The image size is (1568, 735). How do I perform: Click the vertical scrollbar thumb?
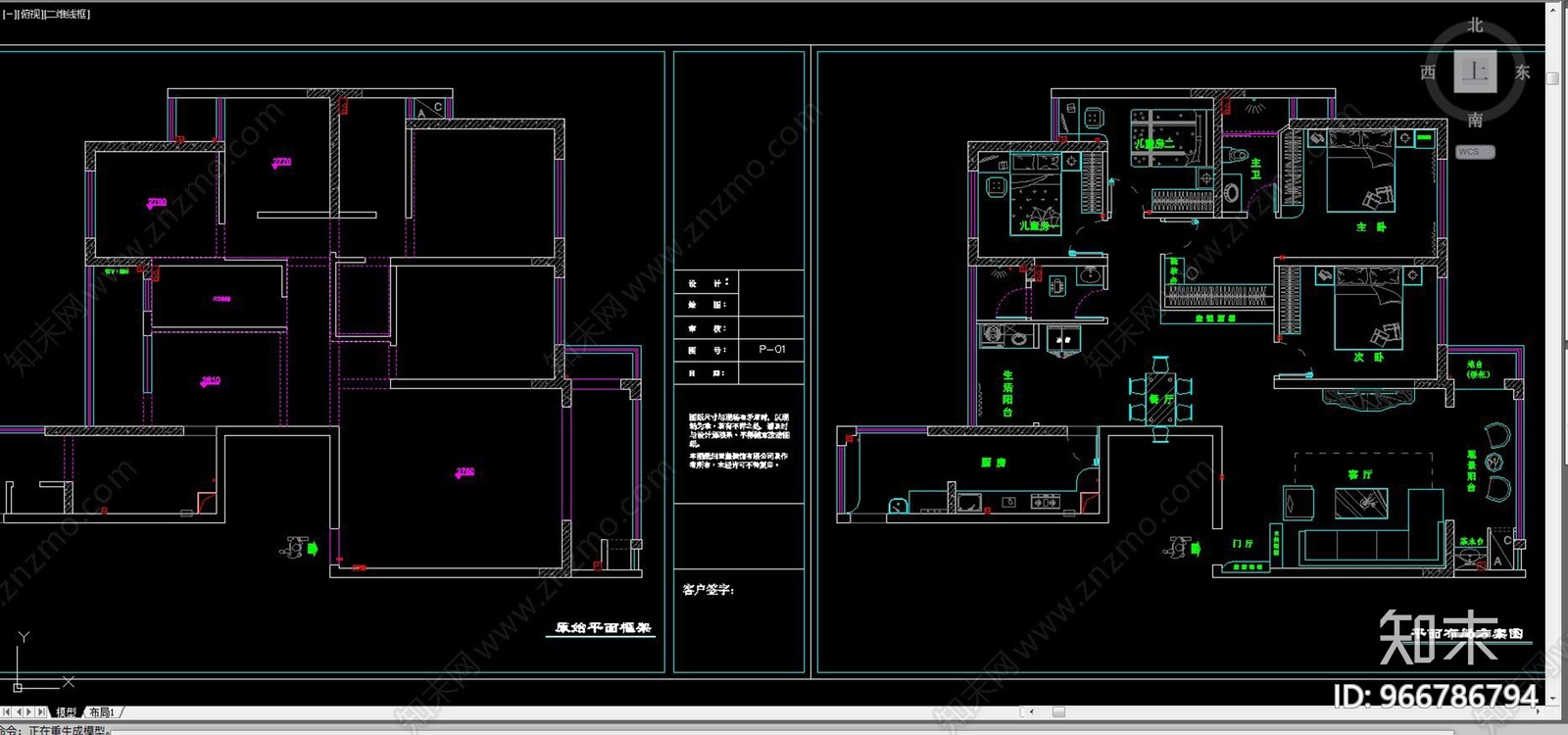click(1552, 77)
